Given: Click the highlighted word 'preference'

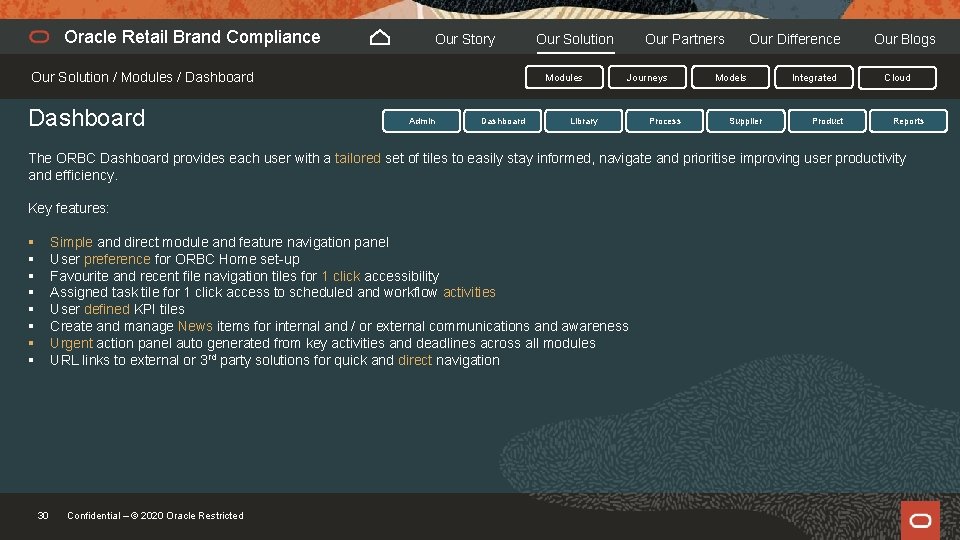Looking at the screenshot, I should (117, 259).
